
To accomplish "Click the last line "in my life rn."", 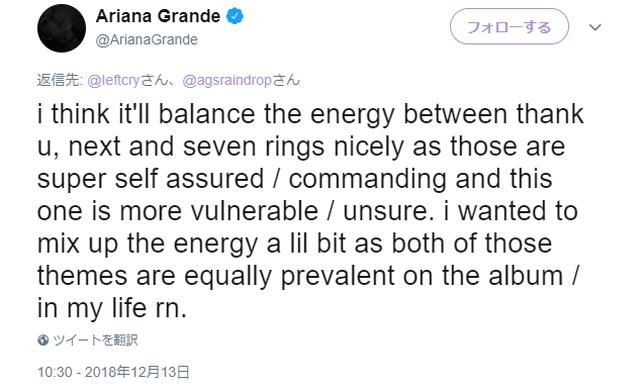I will tap(112, 308).
